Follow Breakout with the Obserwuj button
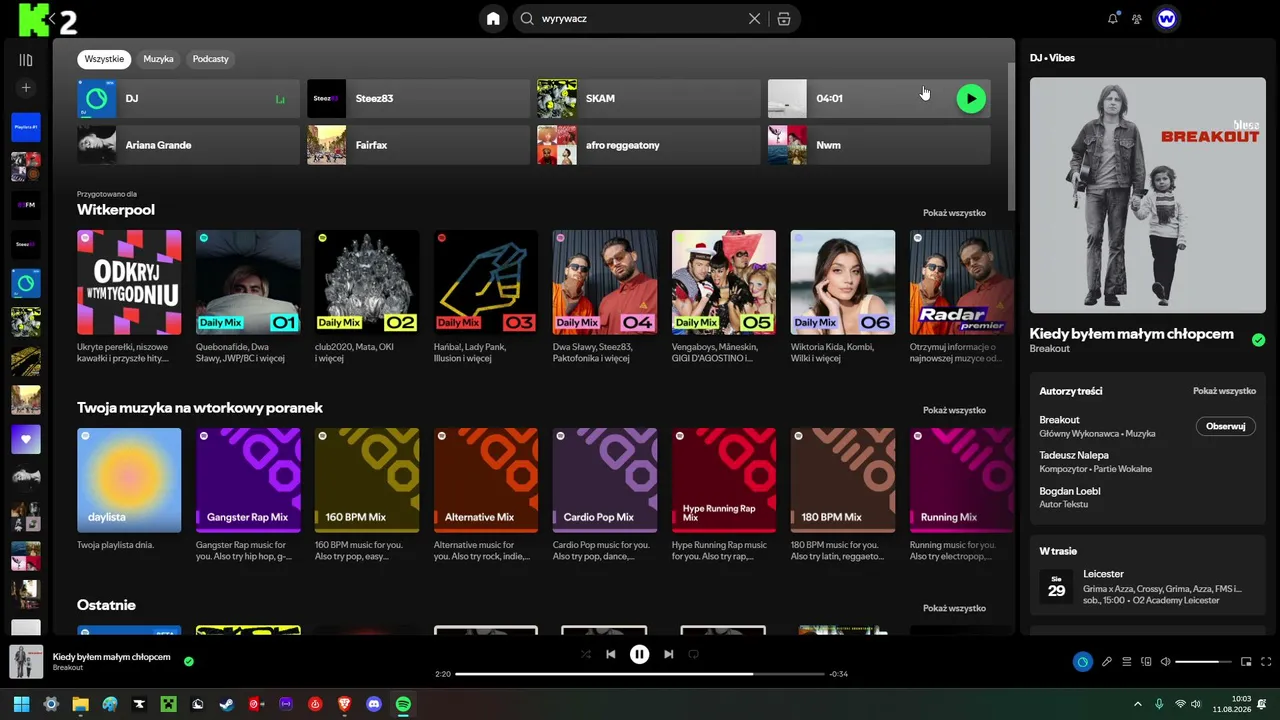The width and height of the screenshot is (1280, 720). [x=1225, y=426]
